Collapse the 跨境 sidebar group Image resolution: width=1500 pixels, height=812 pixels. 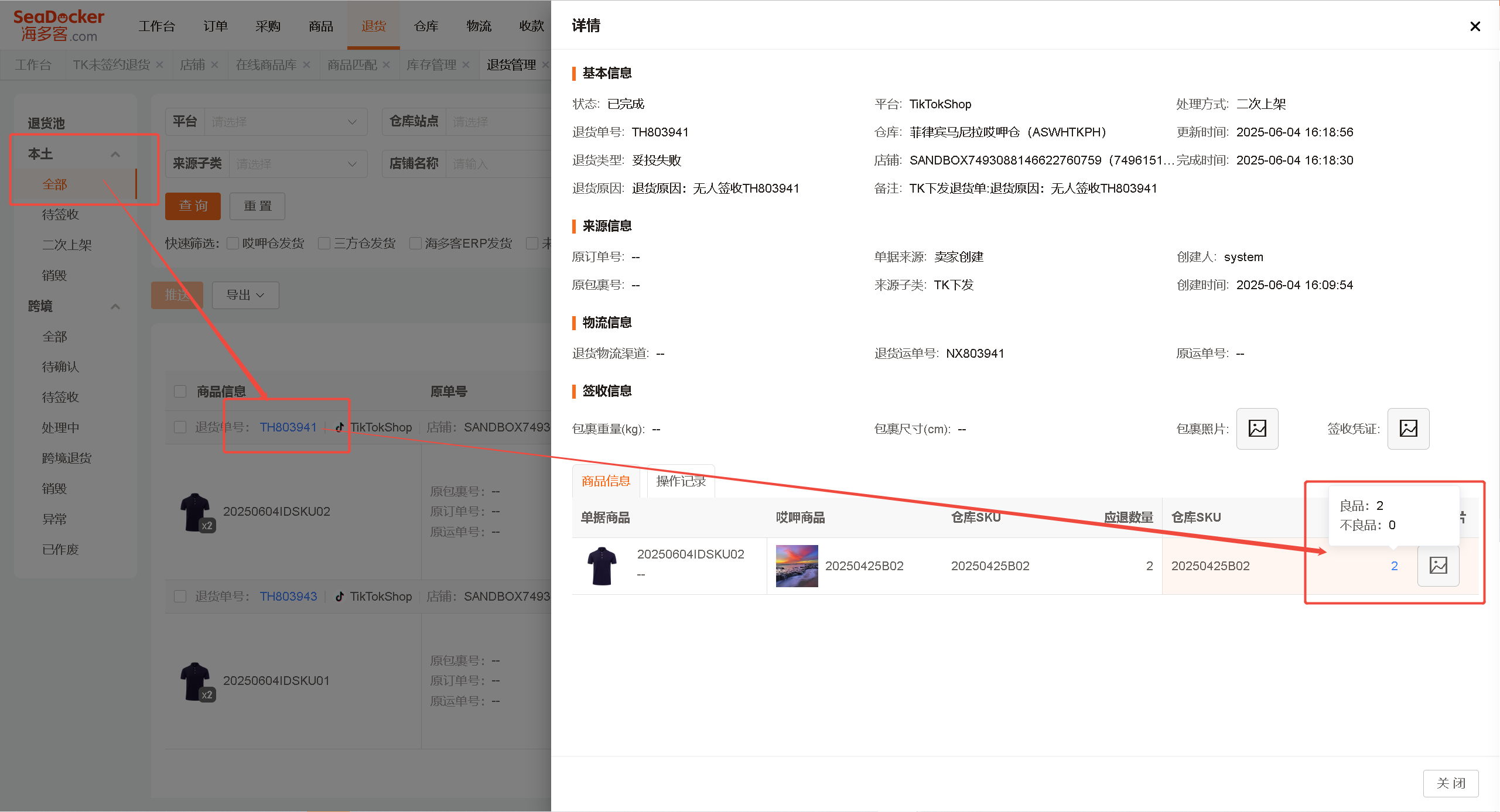[115, 306]
